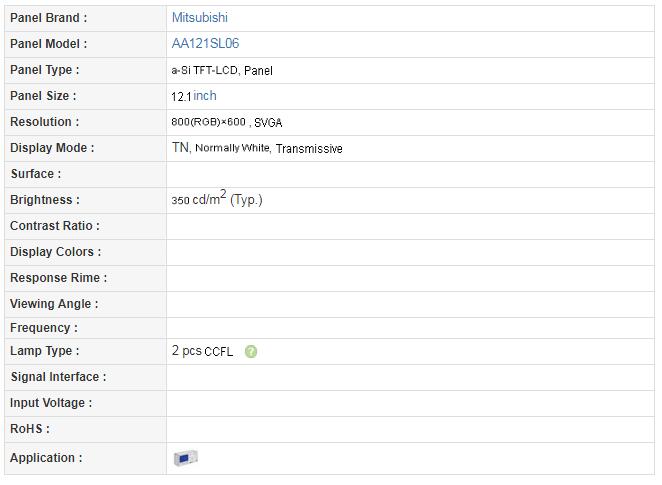
Task: Select the Response Rime label
Action: coord(59,278)
